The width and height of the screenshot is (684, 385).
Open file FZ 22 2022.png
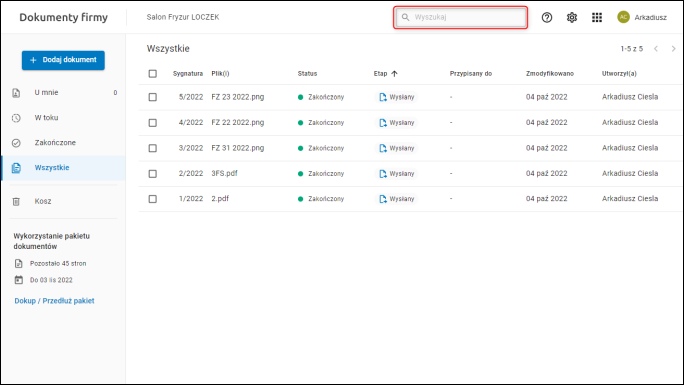[238, 123]
